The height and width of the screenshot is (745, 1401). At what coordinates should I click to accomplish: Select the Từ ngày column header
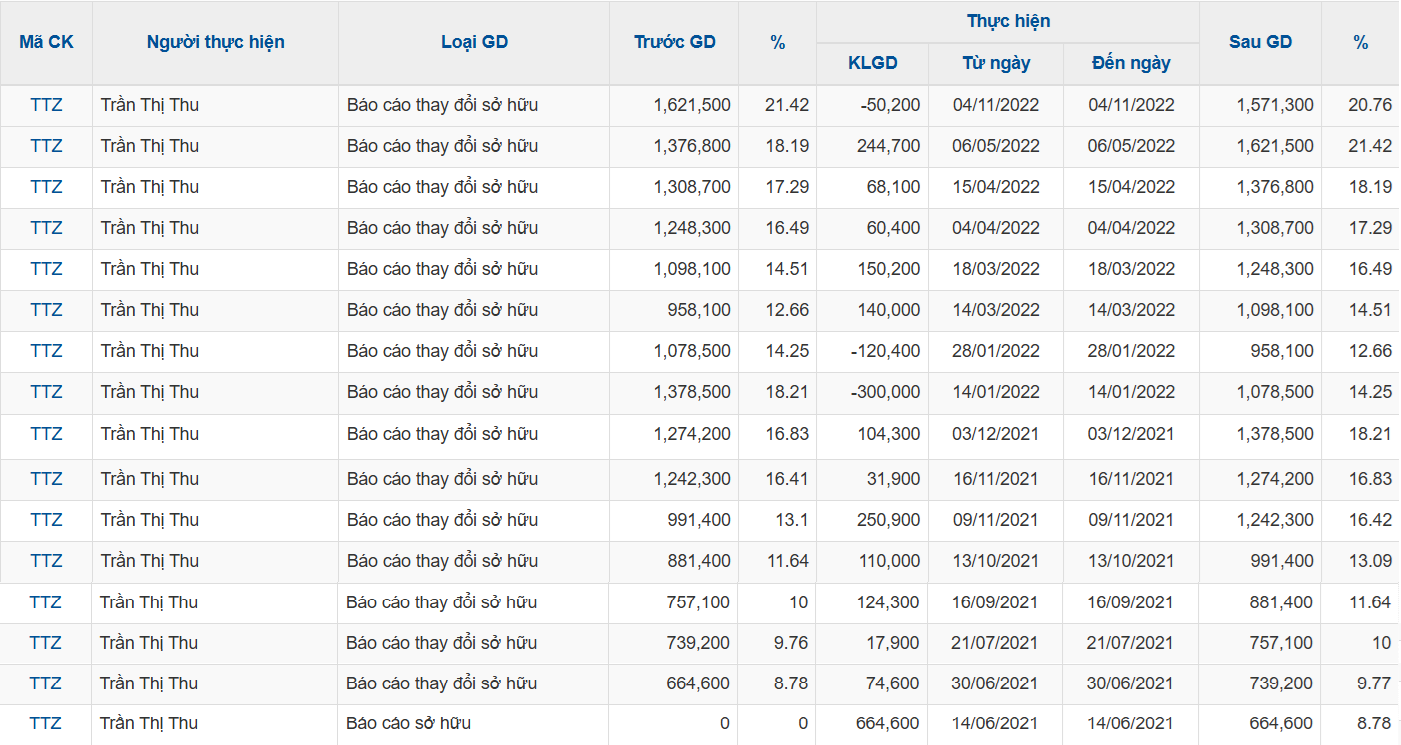point(996,63)
